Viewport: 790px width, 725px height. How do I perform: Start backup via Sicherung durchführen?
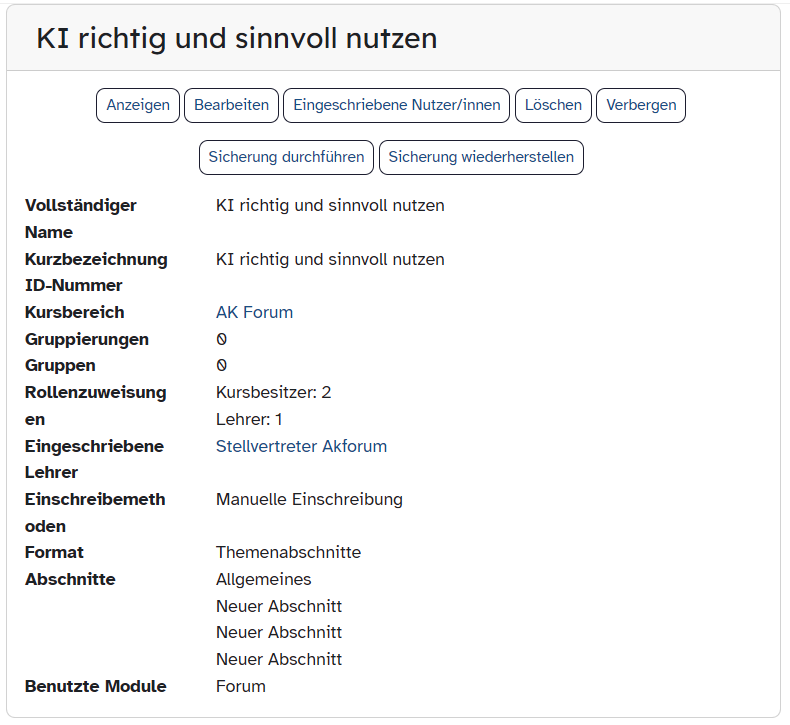tap(286, 157)
